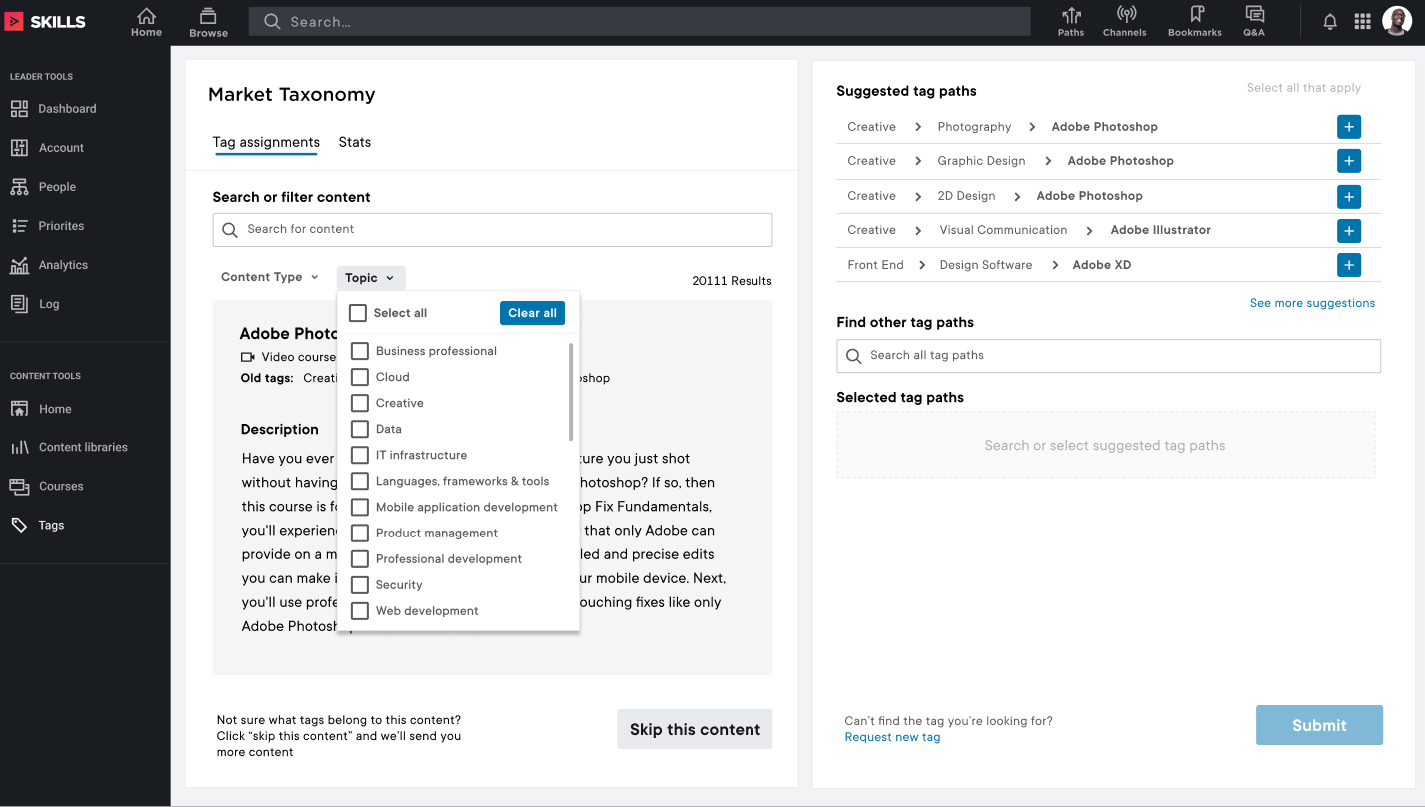Open Priorites in sidebar
This screenshot has height=807, width=1425.
click(47, 226)
